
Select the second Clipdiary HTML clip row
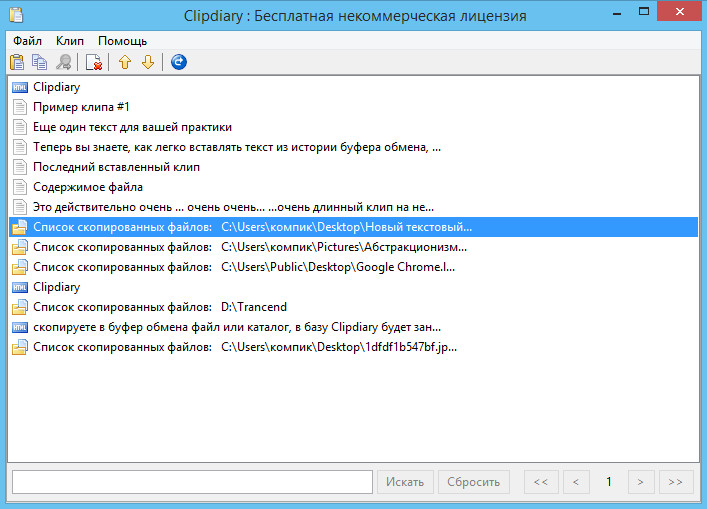tap(354, 287)
